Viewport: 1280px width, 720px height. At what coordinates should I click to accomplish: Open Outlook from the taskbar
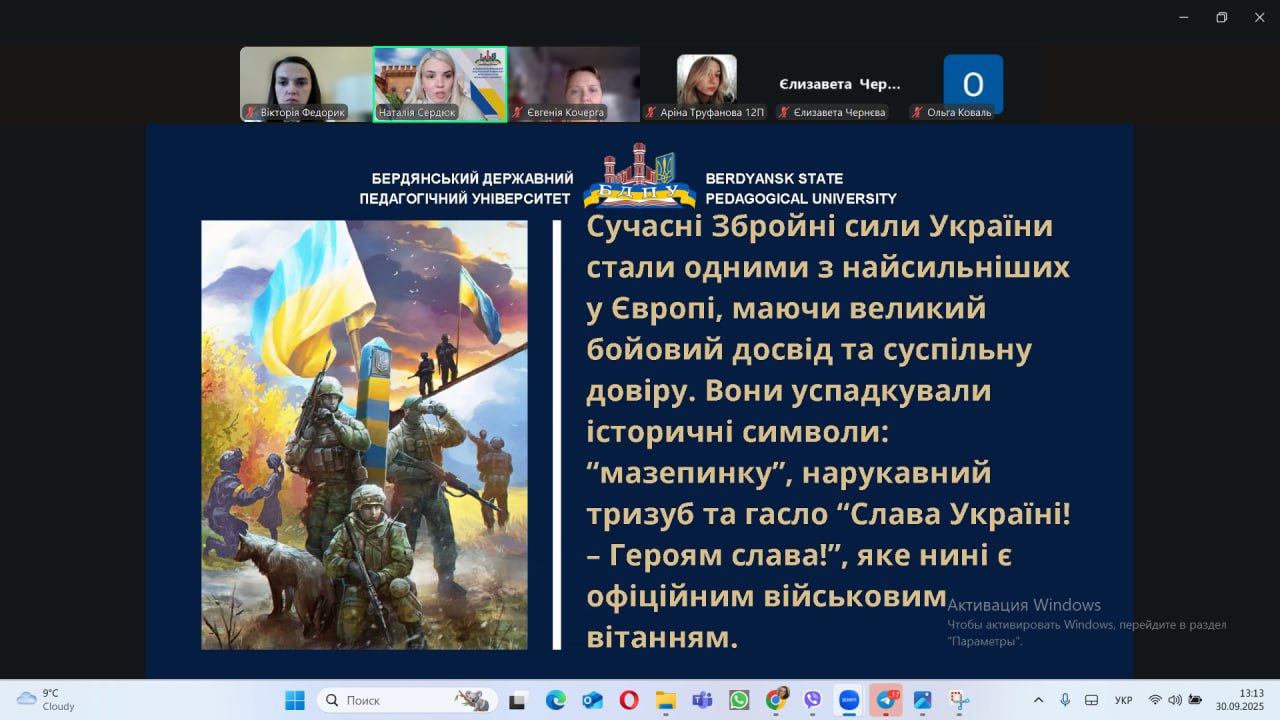point(592,700)
